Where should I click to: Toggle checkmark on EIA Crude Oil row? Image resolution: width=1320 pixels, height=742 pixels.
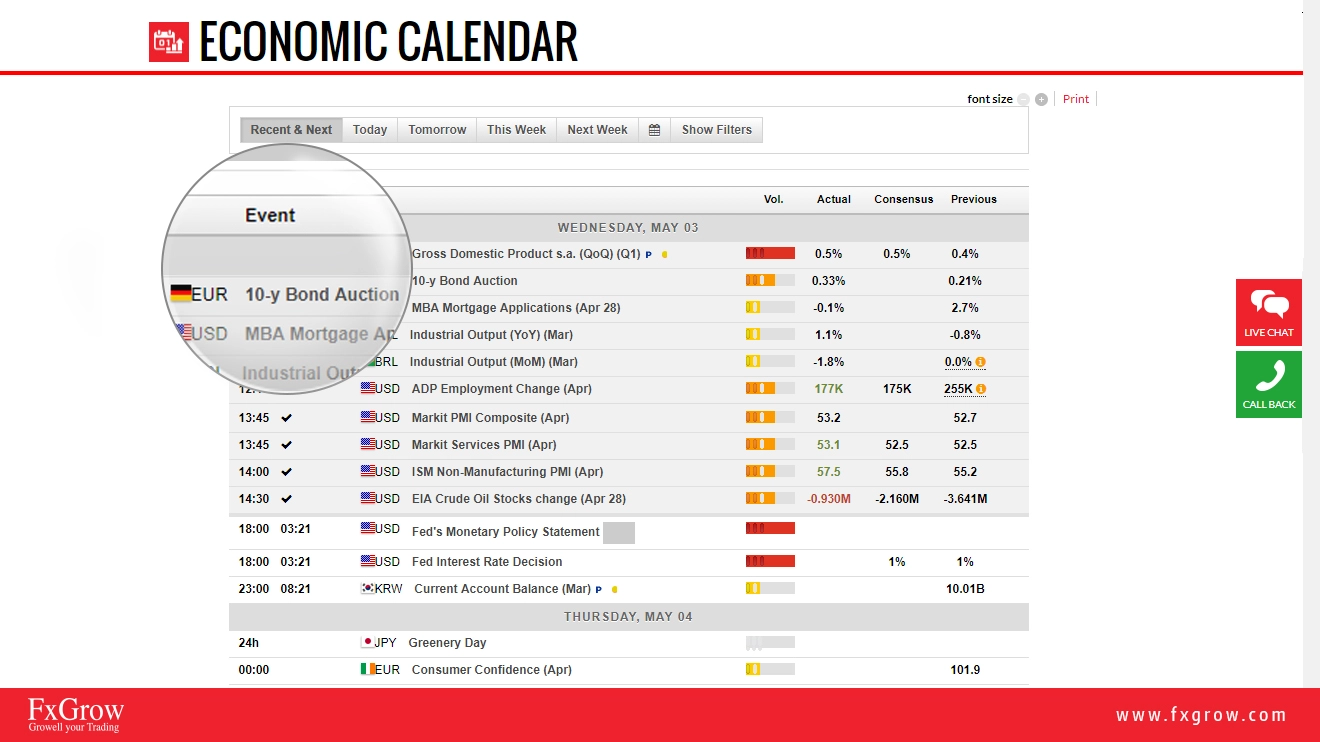(287, 499)
